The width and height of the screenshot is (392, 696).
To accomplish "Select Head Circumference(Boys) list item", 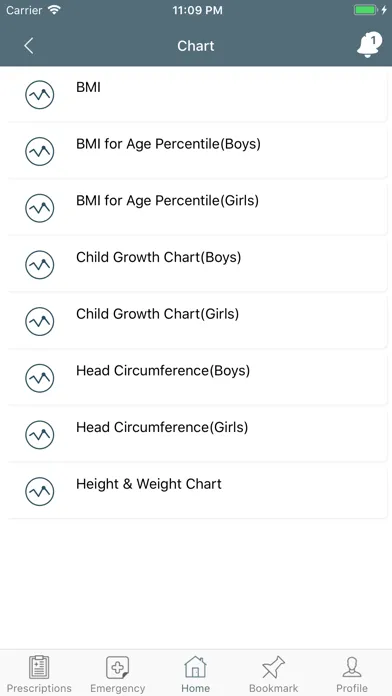I will 197,378.
